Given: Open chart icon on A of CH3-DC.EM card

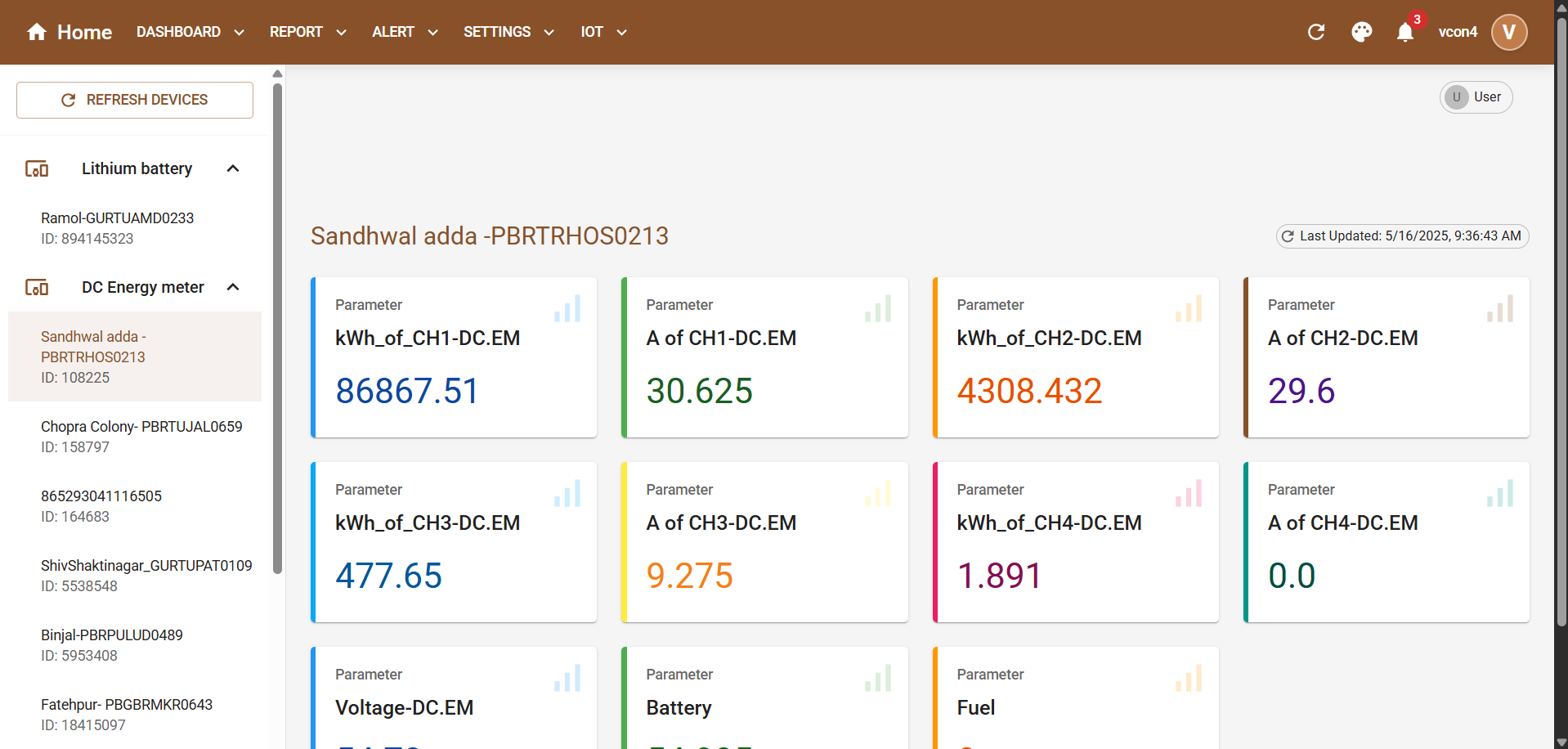Looking at the screenshot, I should [x=878, y=493].
